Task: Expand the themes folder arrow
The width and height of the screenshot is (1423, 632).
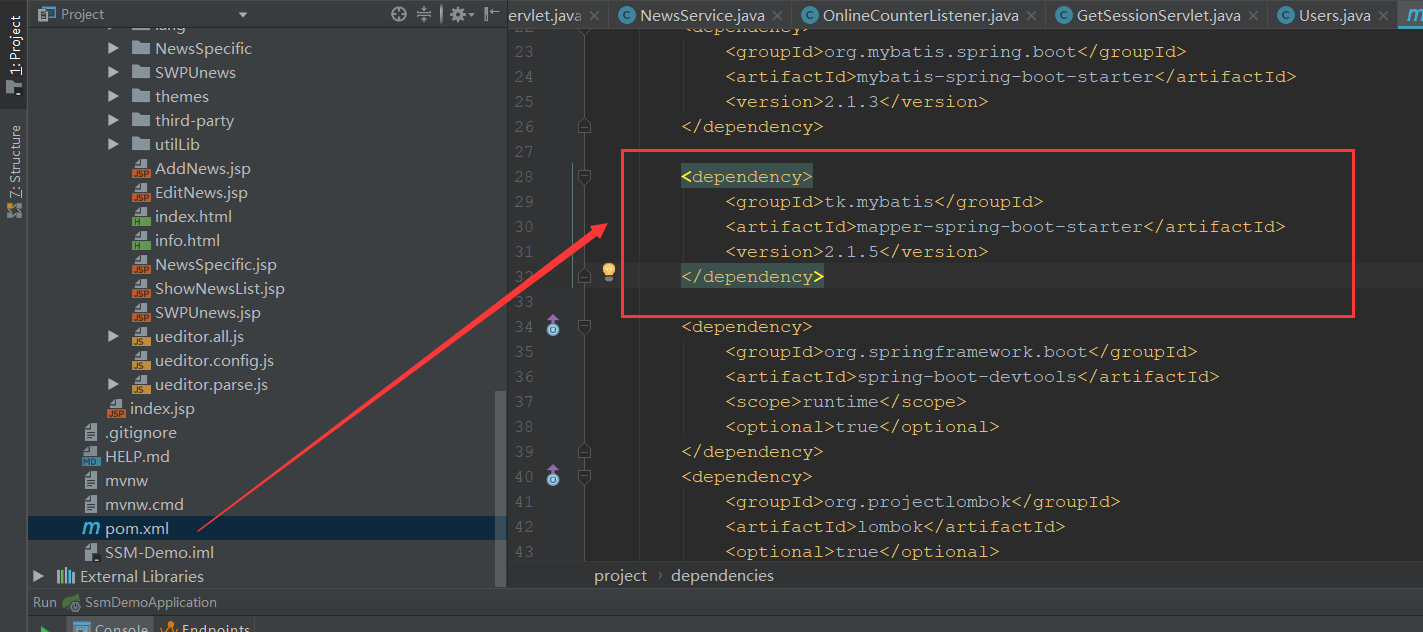Action: click(x=114, y=96)
